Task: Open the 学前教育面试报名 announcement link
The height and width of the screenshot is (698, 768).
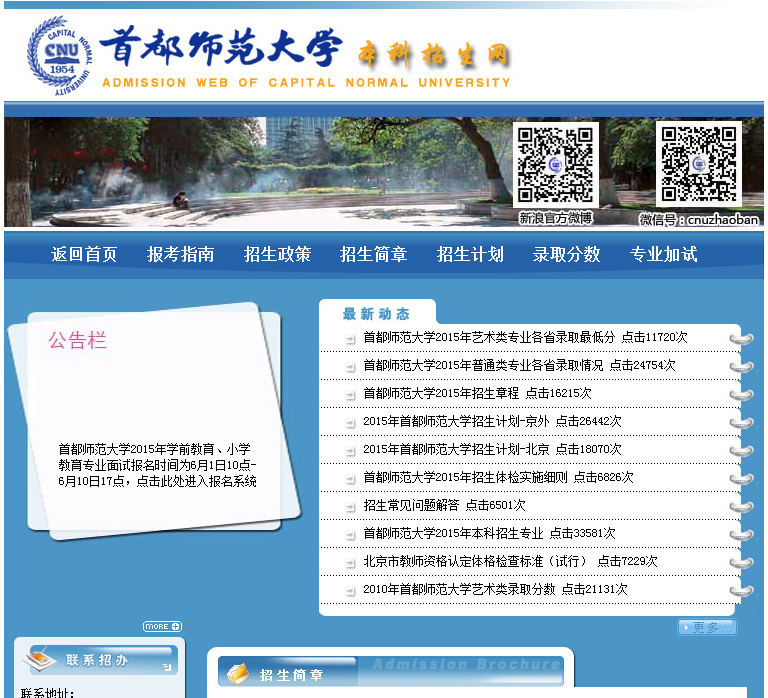Action: 157,465
